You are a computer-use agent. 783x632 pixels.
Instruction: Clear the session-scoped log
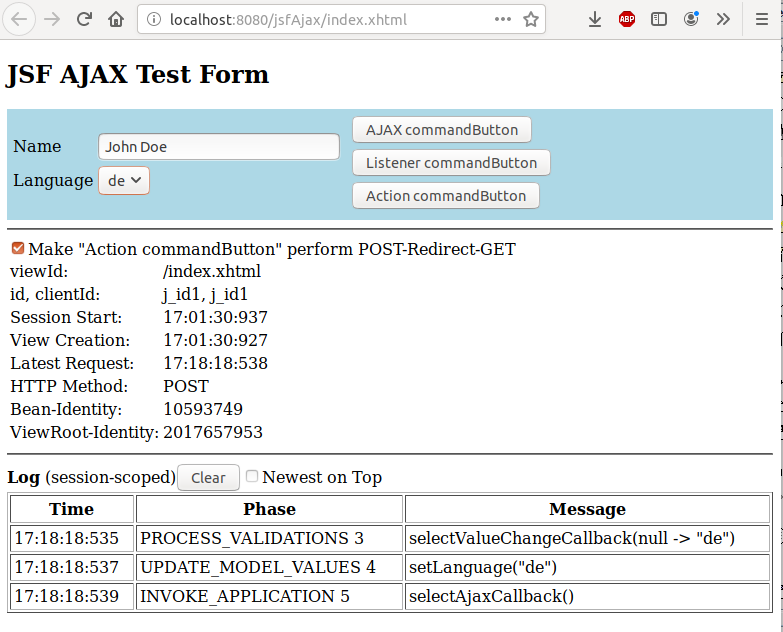point(208,478)
